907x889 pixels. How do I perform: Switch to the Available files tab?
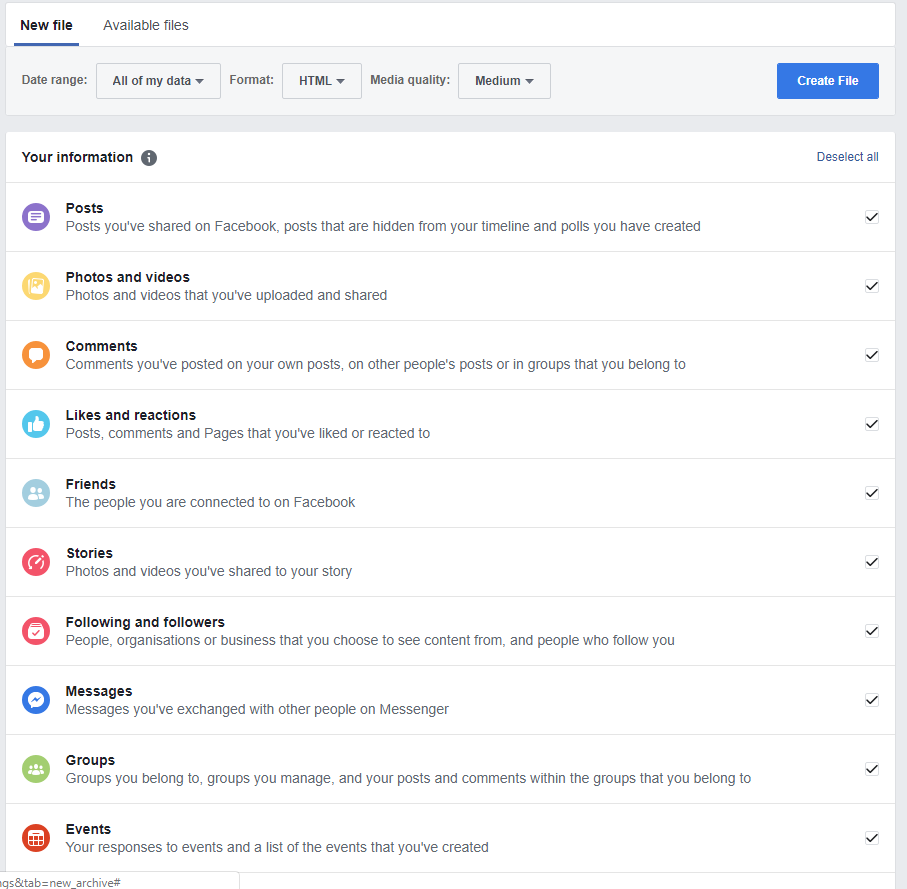[146, 25]
